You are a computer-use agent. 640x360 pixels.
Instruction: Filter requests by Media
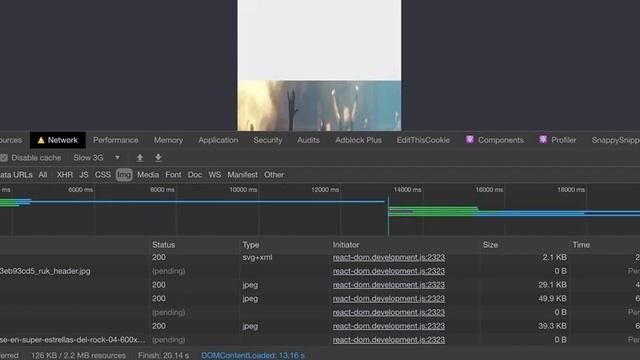point(148,175)
